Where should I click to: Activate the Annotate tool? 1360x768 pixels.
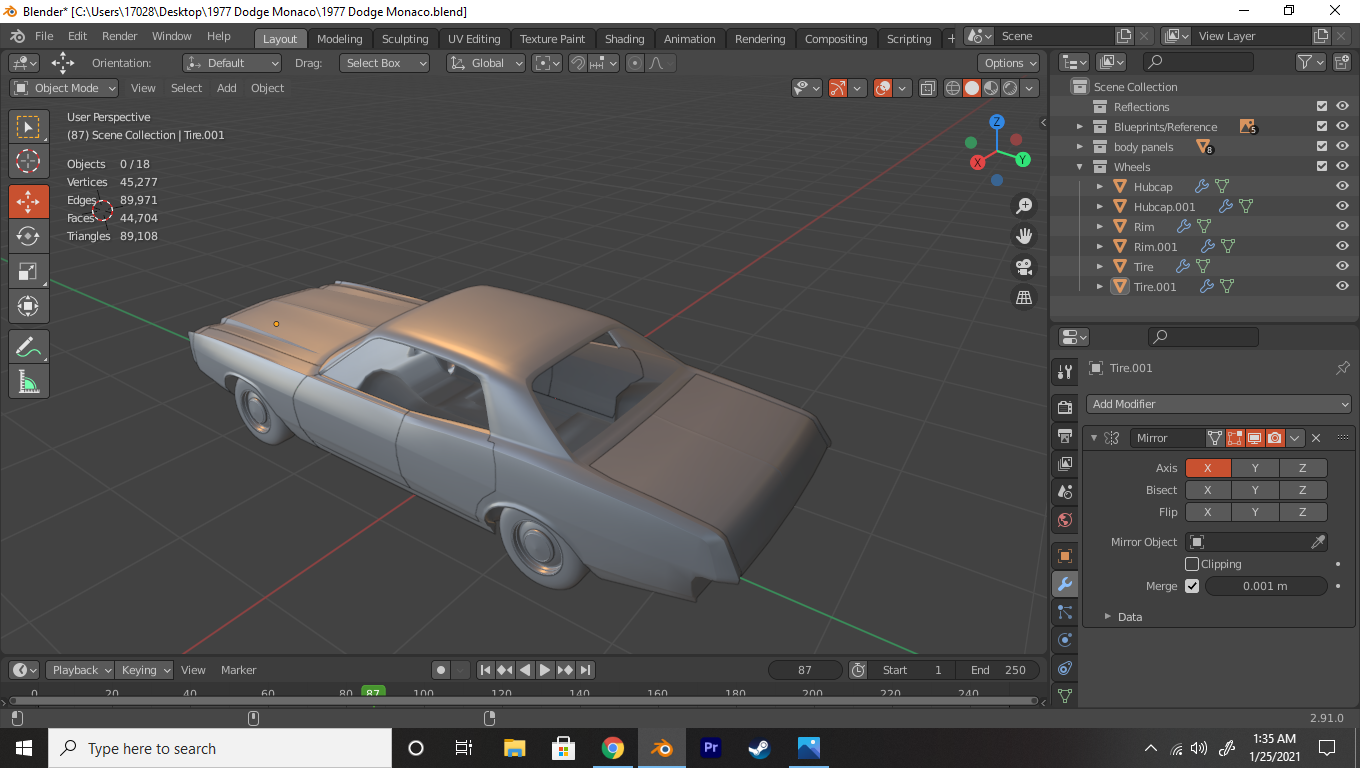28,347
